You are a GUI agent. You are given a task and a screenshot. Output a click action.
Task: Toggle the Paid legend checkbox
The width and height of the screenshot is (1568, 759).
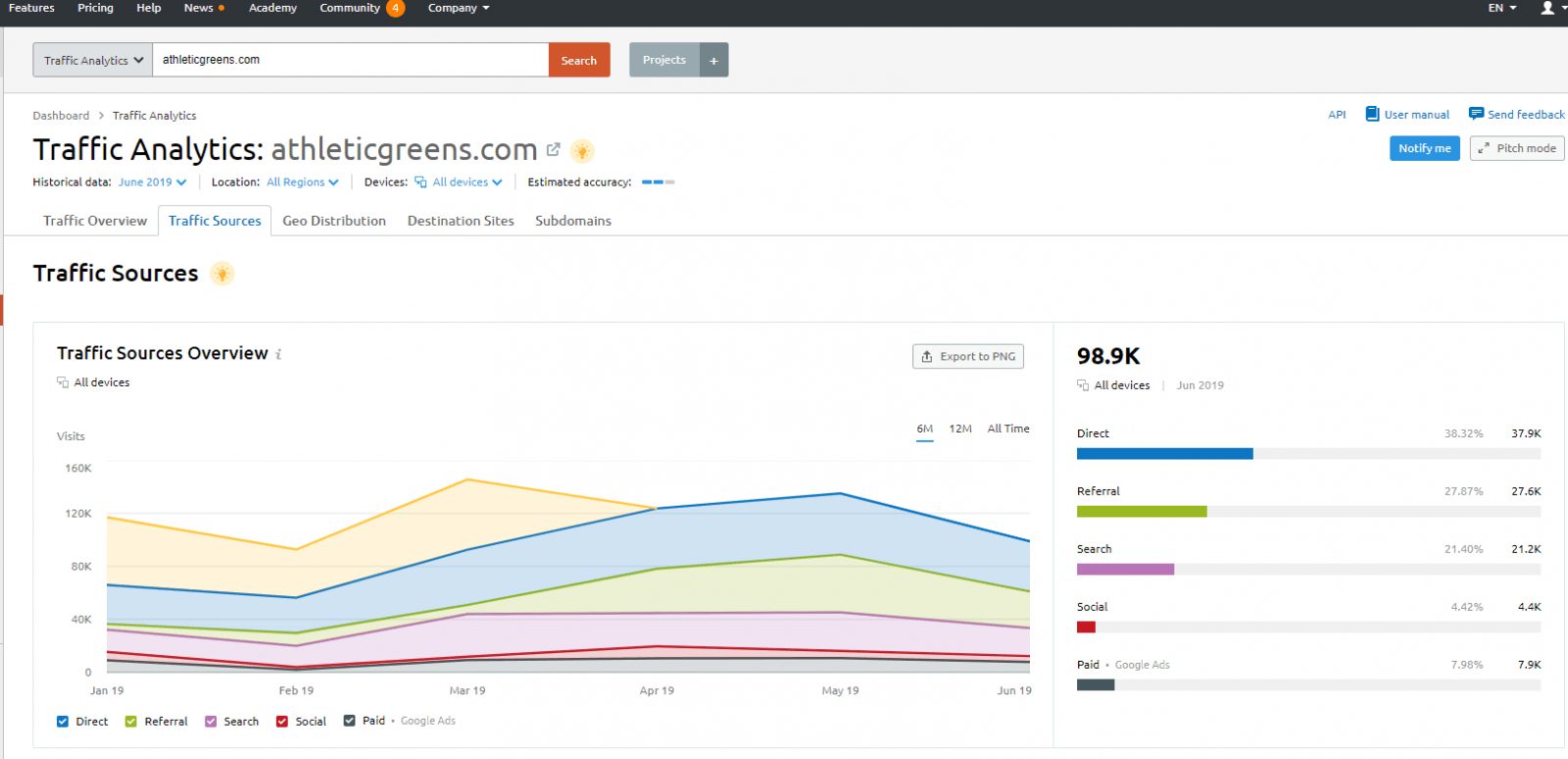pyautogui.click(x=349, y=721)
